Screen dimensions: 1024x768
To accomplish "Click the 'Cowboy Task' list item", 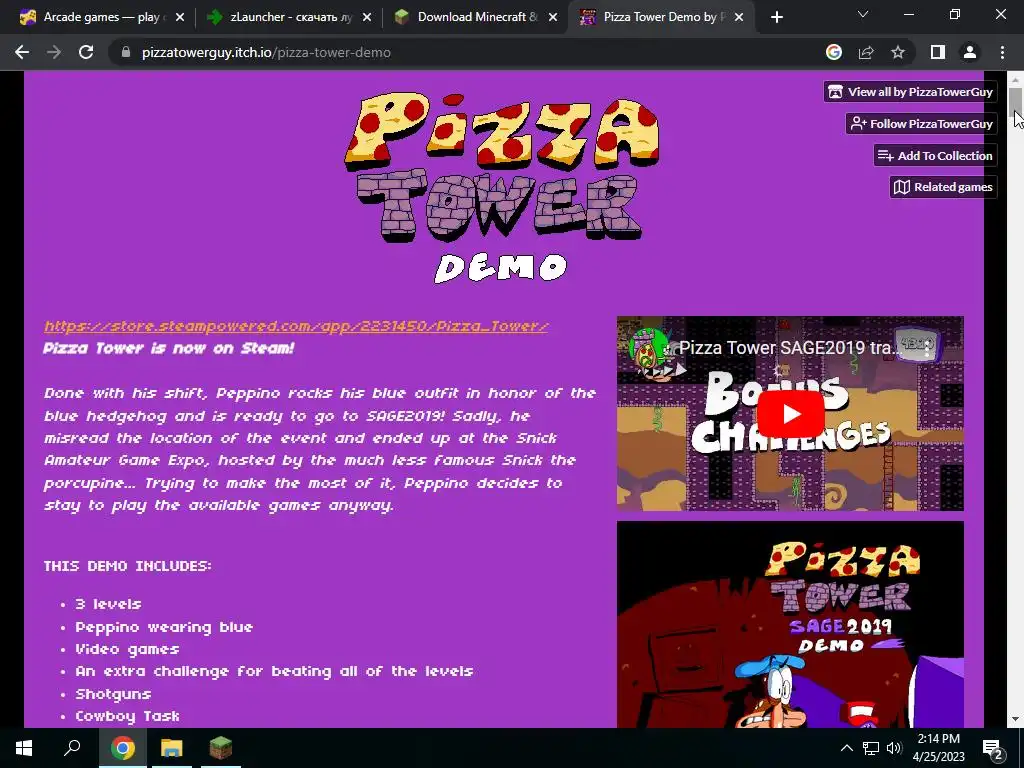I will 127,716.
